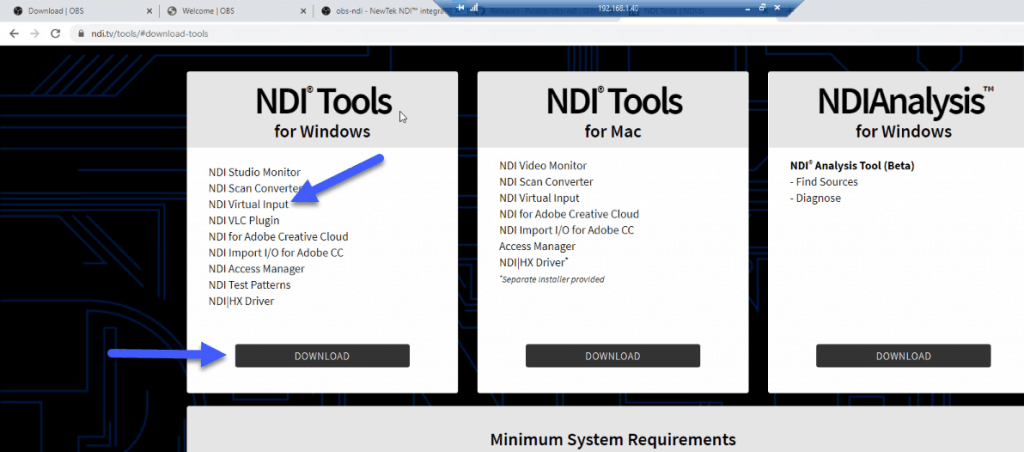Click the Minimum System Requirements heading
The image size is (1024, 452).
coord(613,440)
